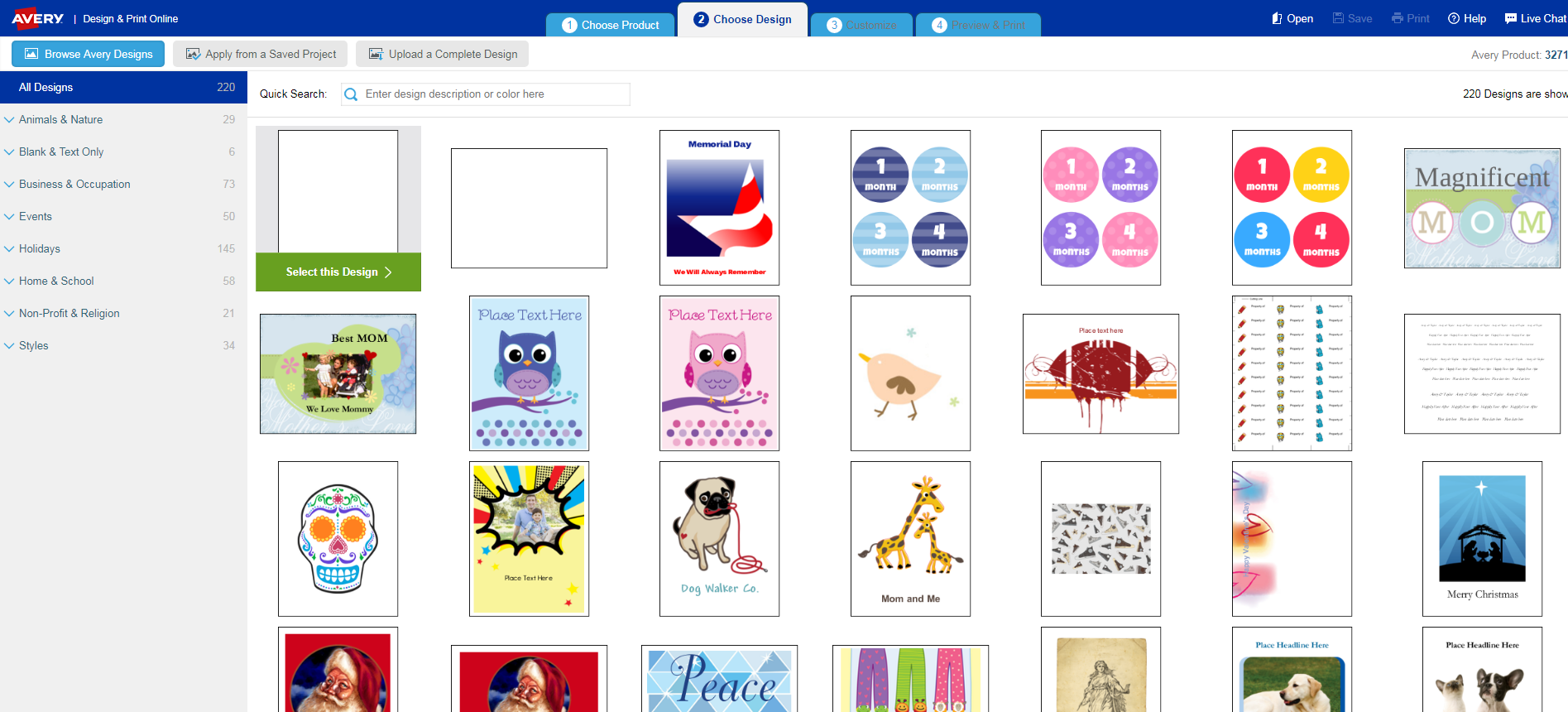1568x712 pixels.
Task: Choose the Memorial Day design thumbnail
Action: 719,208
